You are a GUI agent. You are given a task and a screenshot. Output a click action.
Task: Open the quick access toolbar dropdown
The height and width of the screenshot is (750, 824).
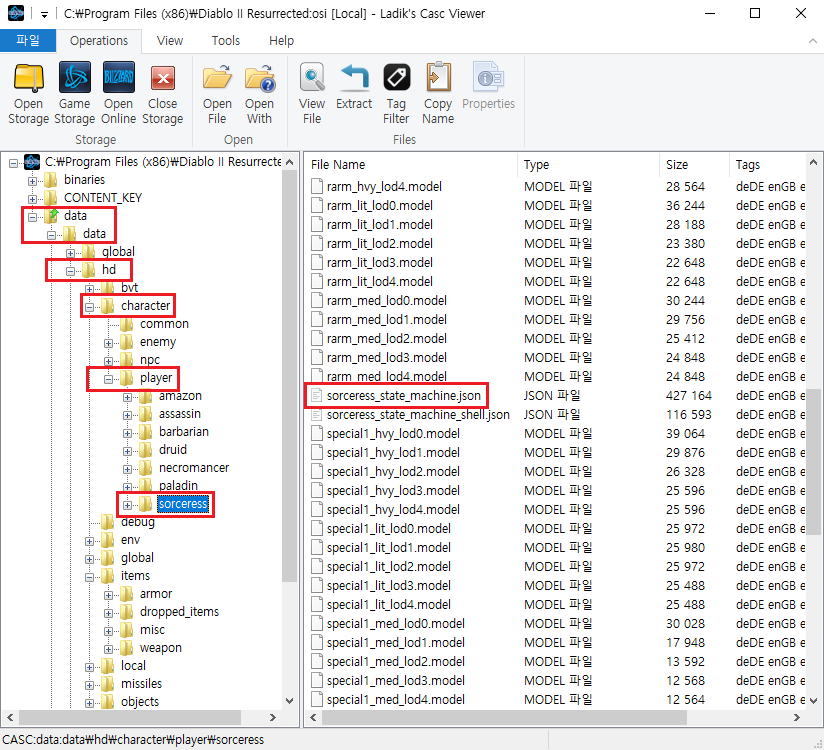(x=45, y=14)
